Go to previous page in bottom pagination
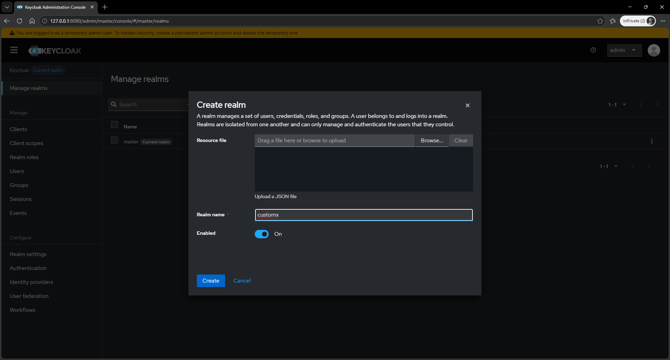 [x=632, y=166]
